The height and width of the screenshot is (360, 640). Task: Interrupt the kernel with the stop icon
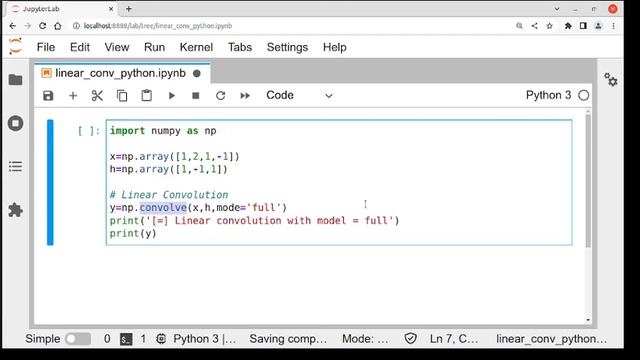coord(196,96)
